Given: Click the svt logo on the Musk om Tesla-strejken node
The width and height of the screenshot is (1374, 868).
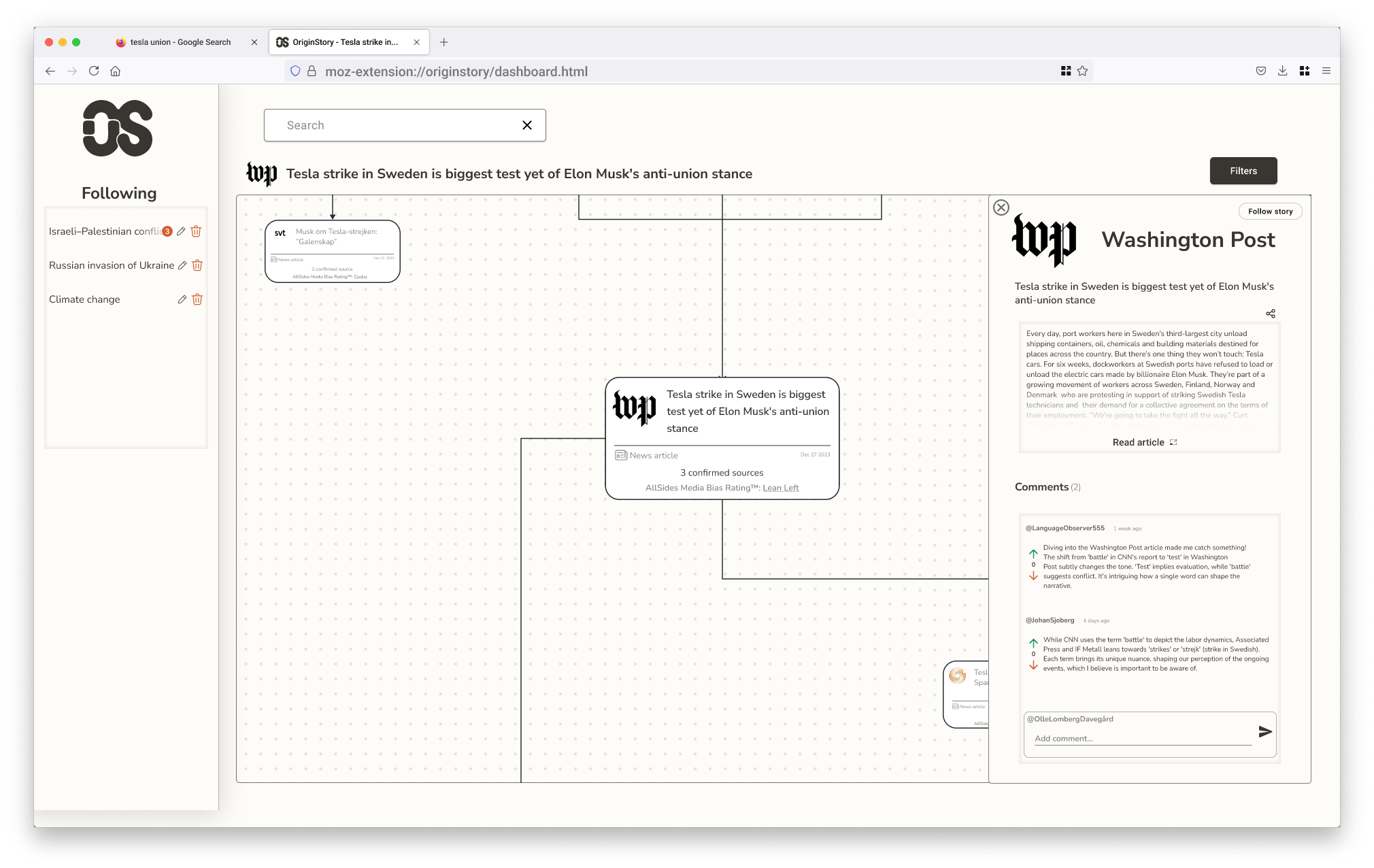Looking at the screenshot, I should 279,232.
